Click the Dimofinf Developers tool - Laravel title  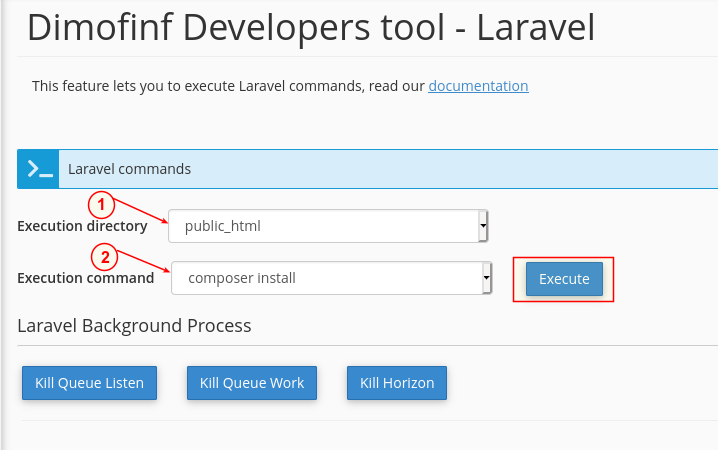[311, 27]
